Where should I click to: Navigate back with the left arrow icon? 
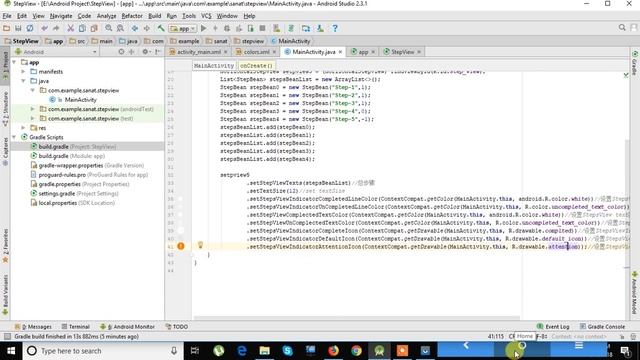click(135, 29)
